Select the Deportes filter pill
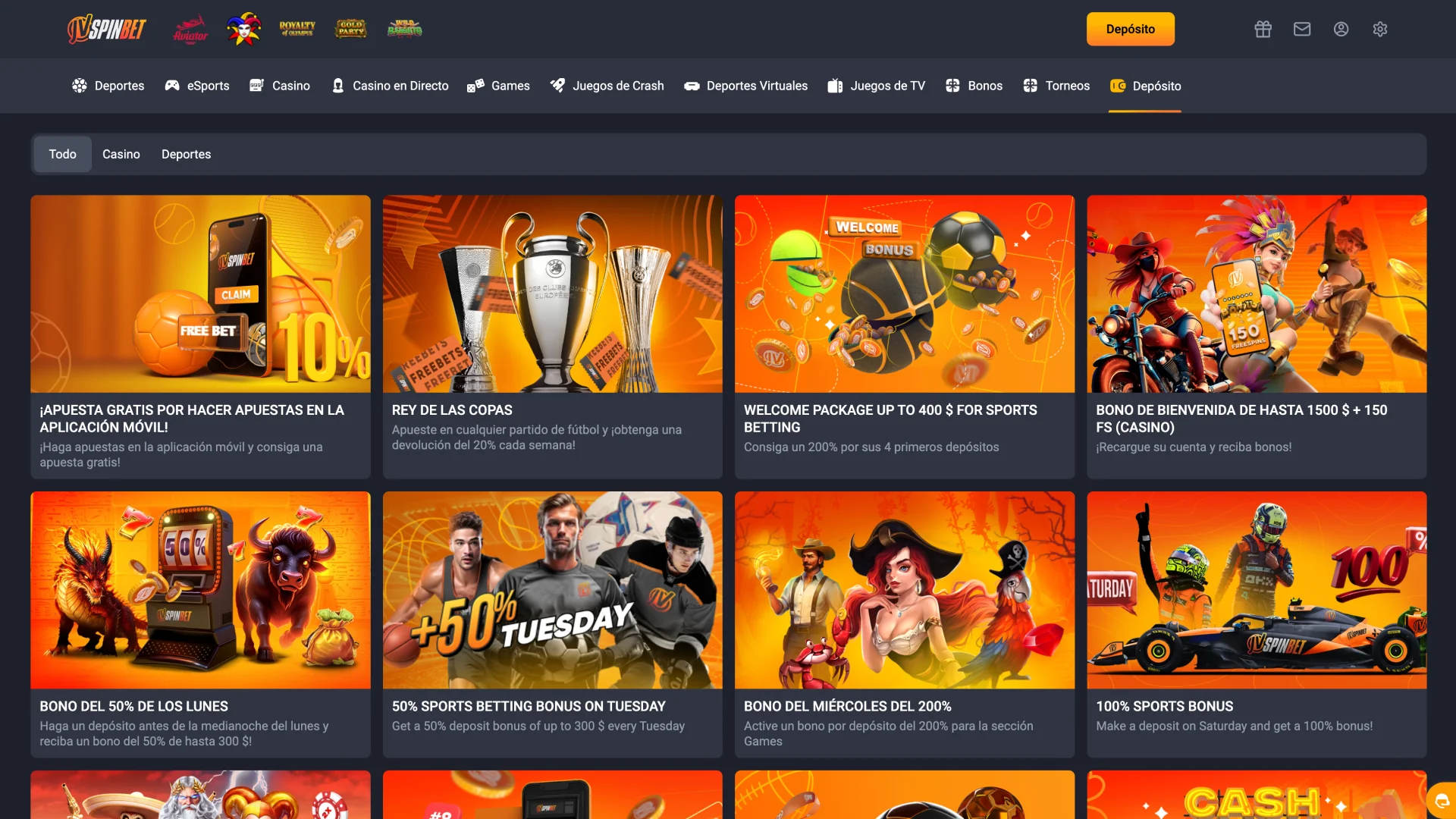 pyautogui.click(x=186, y=154)
